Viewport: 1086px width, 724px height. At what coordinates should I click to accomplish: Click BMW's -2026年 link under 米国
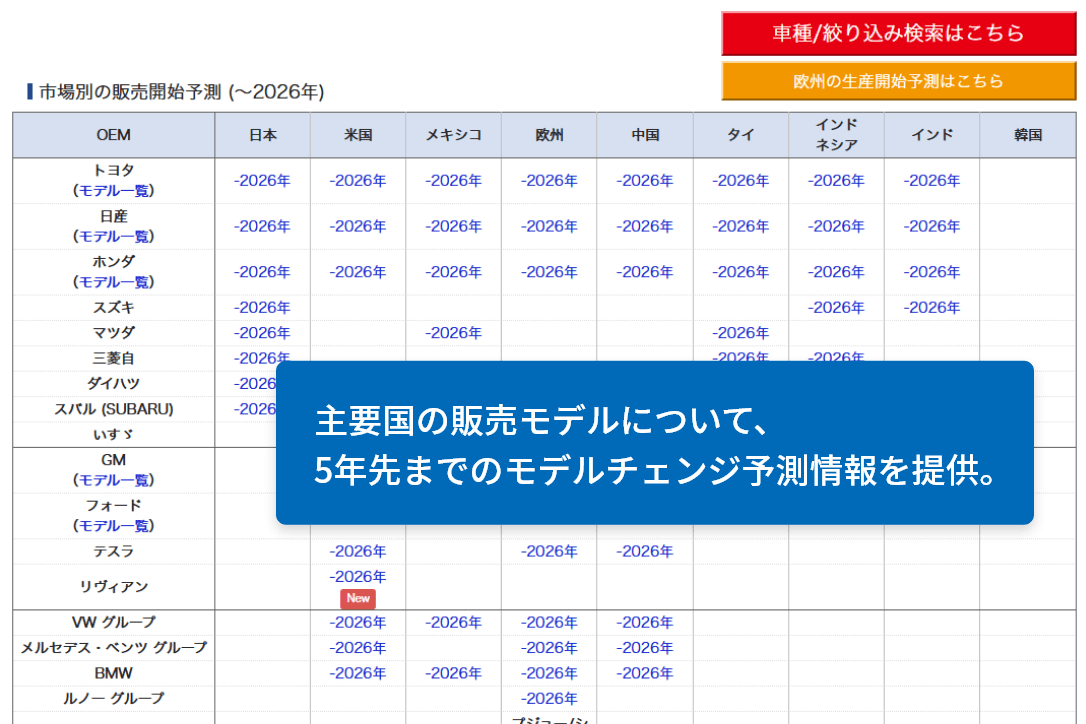pos(357,673)
